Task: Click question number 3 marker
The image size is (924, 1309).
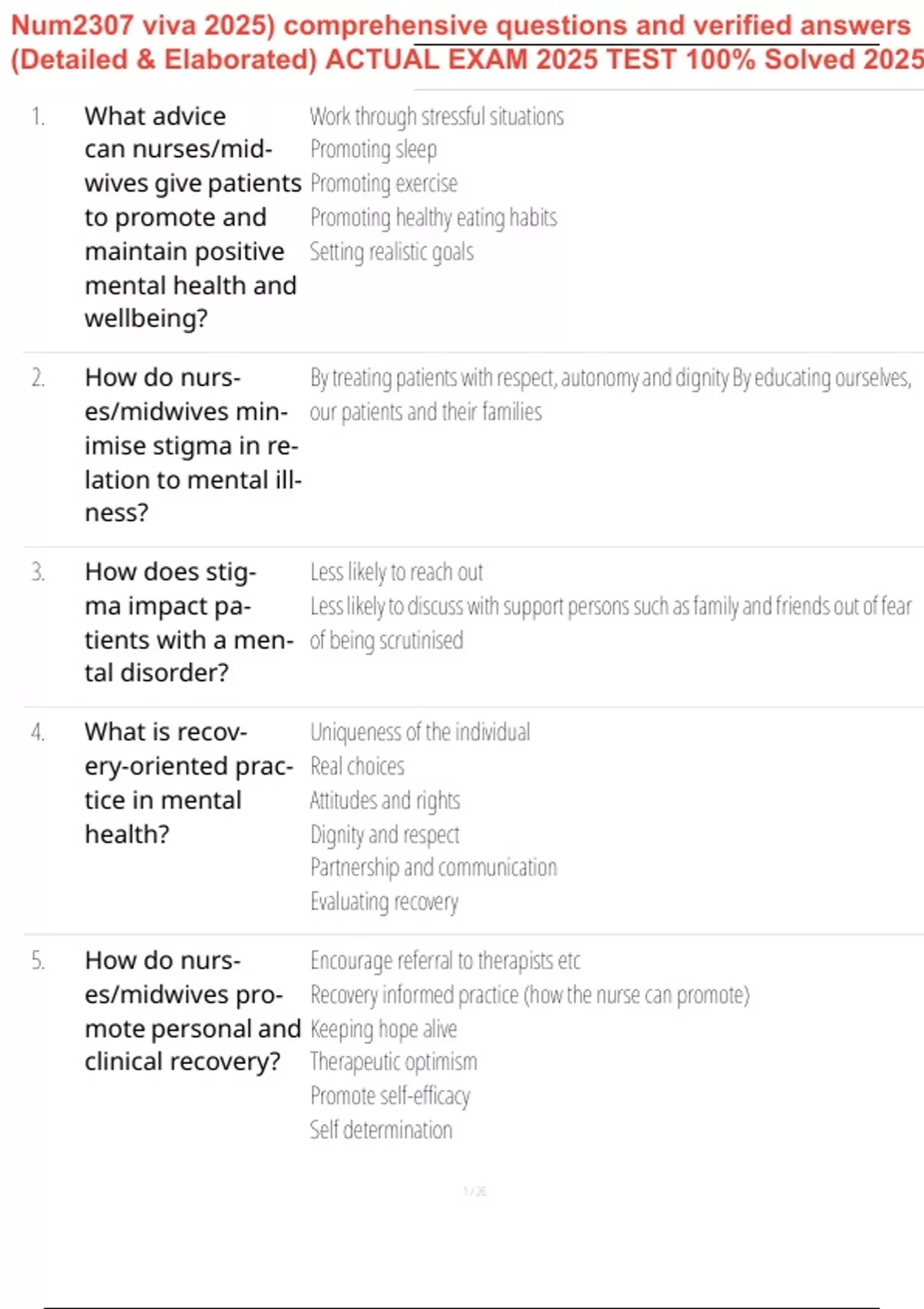Action: coord(38,572)
